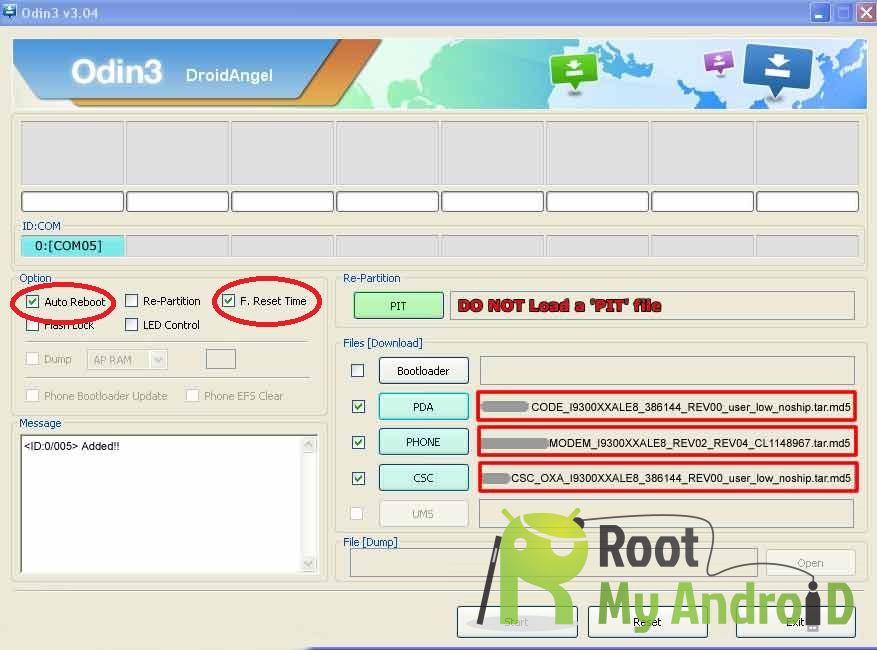Click the CSC button

[423, 478]
